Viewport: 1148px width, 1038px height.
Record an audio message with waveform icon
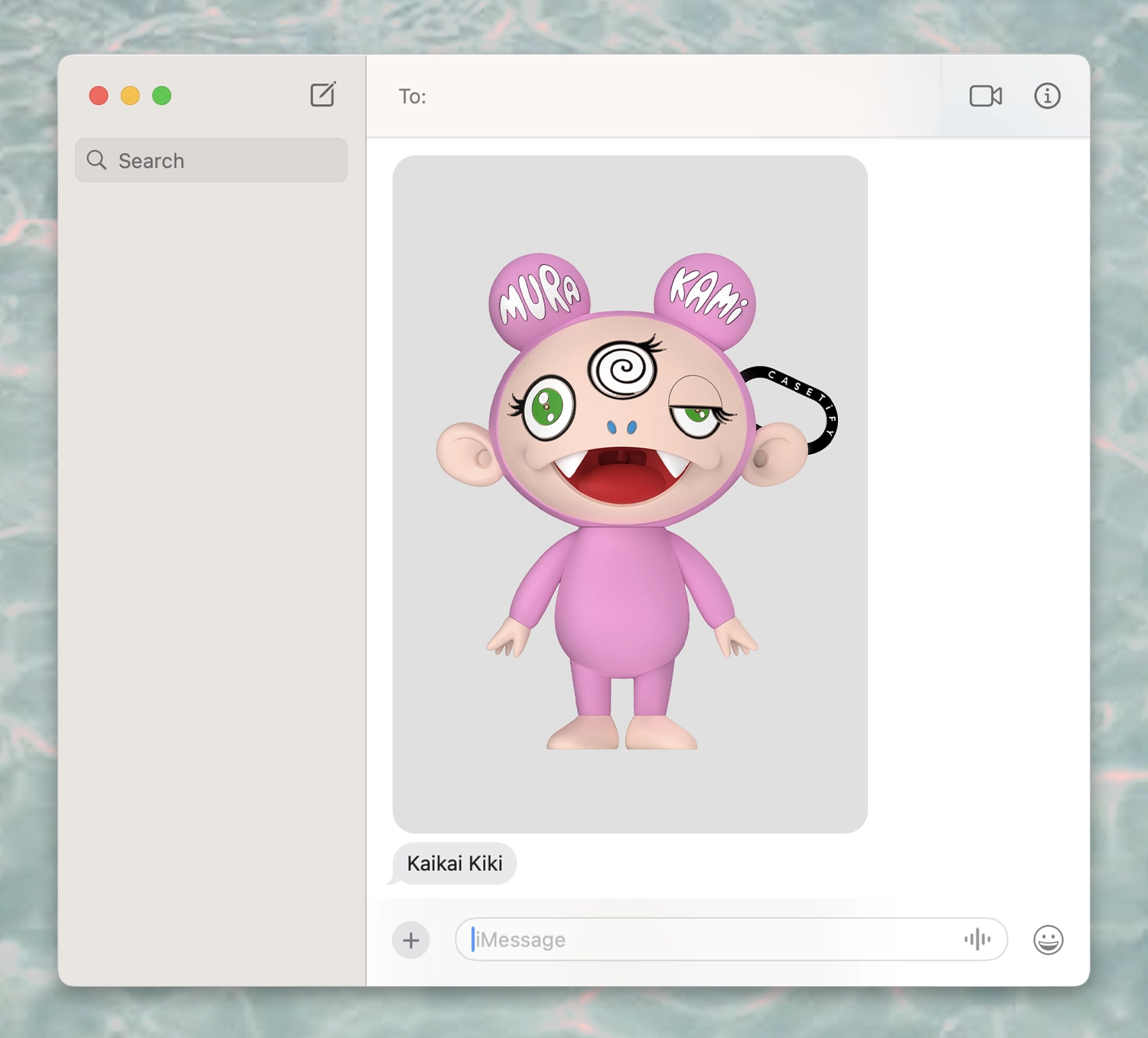(977, 939)
